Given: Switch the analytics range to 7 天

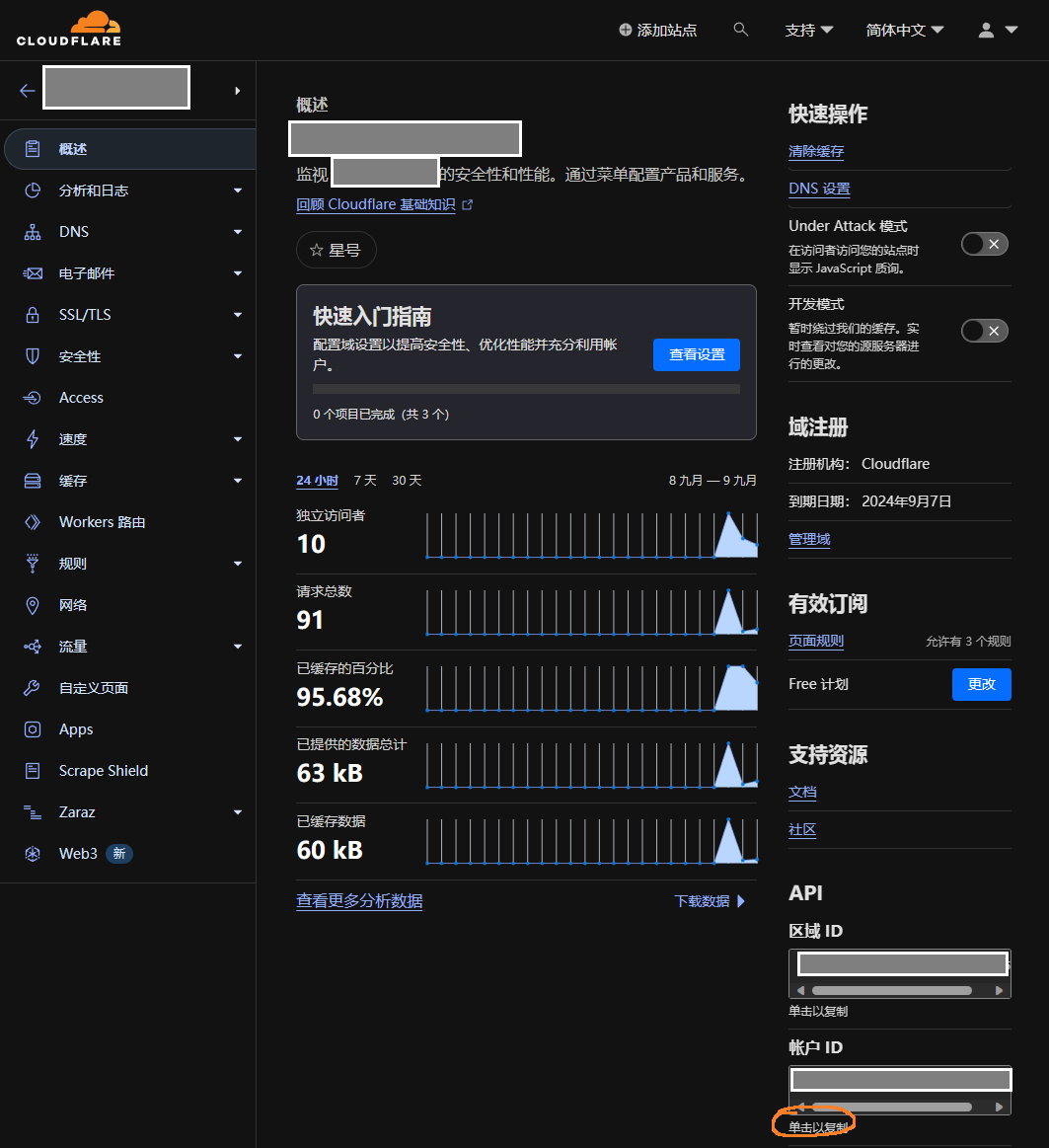Looking at the screenshot, I should [x=364, y=481].
